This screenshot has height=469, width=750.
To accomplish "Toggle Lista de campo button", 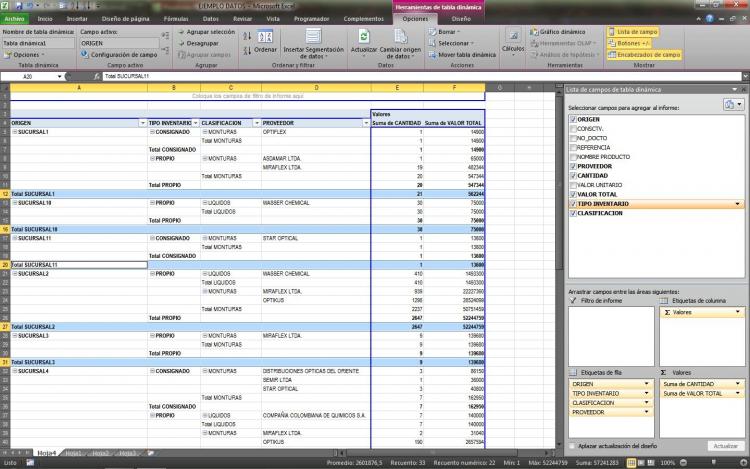I will (x=633, y=32).
